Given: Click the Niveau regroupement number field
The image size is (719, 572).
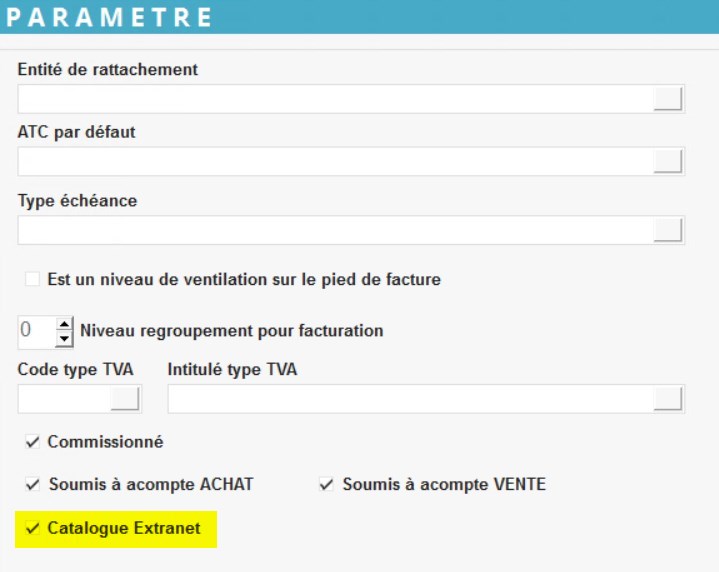Looking at the screenshot, I should (x=35, y=331).
